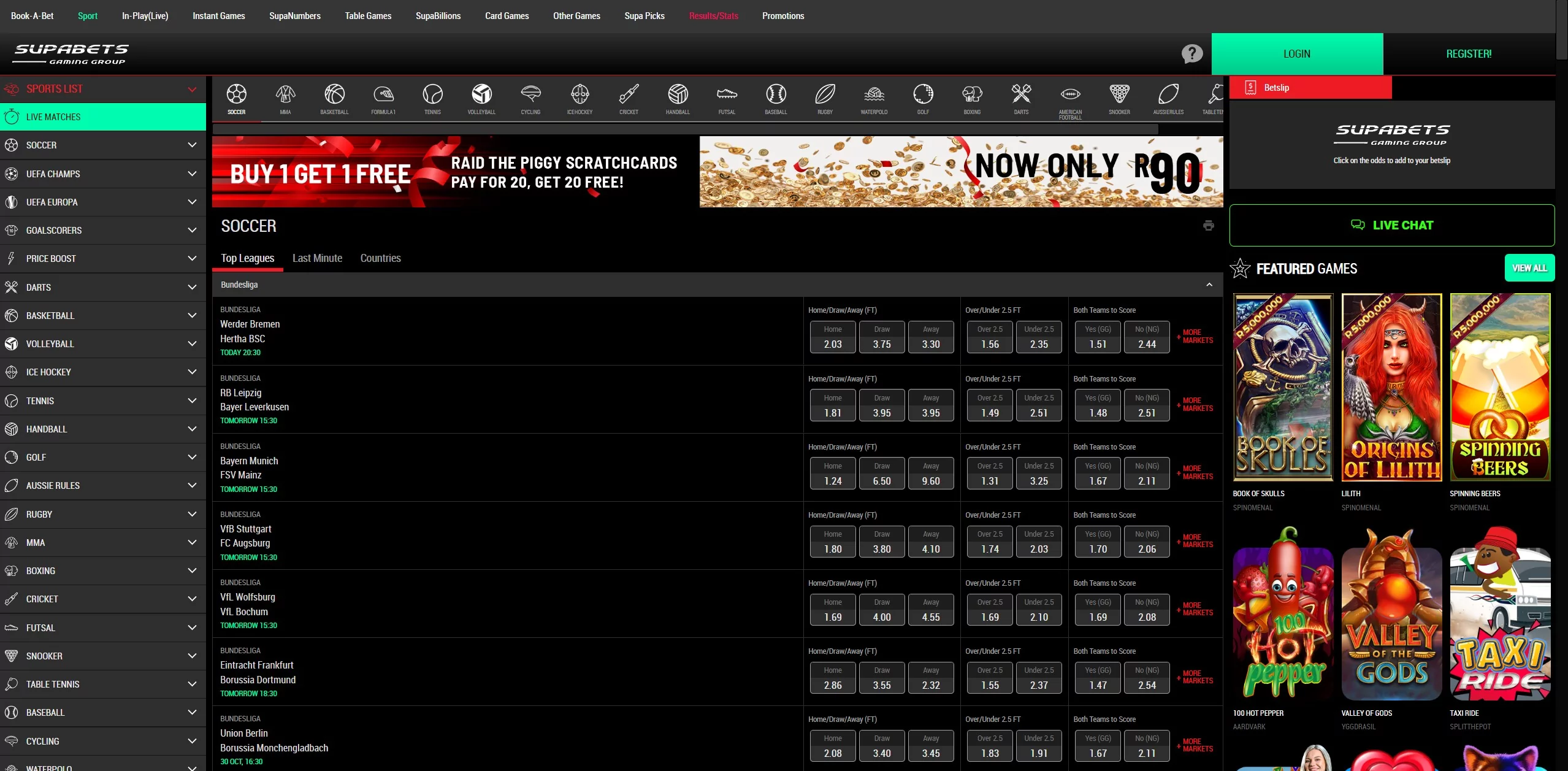Image resolution: width=1568 pixels, height=771 pixels.
Task: Click the print icon beside Soccer heading
Action: [1208, 226]
